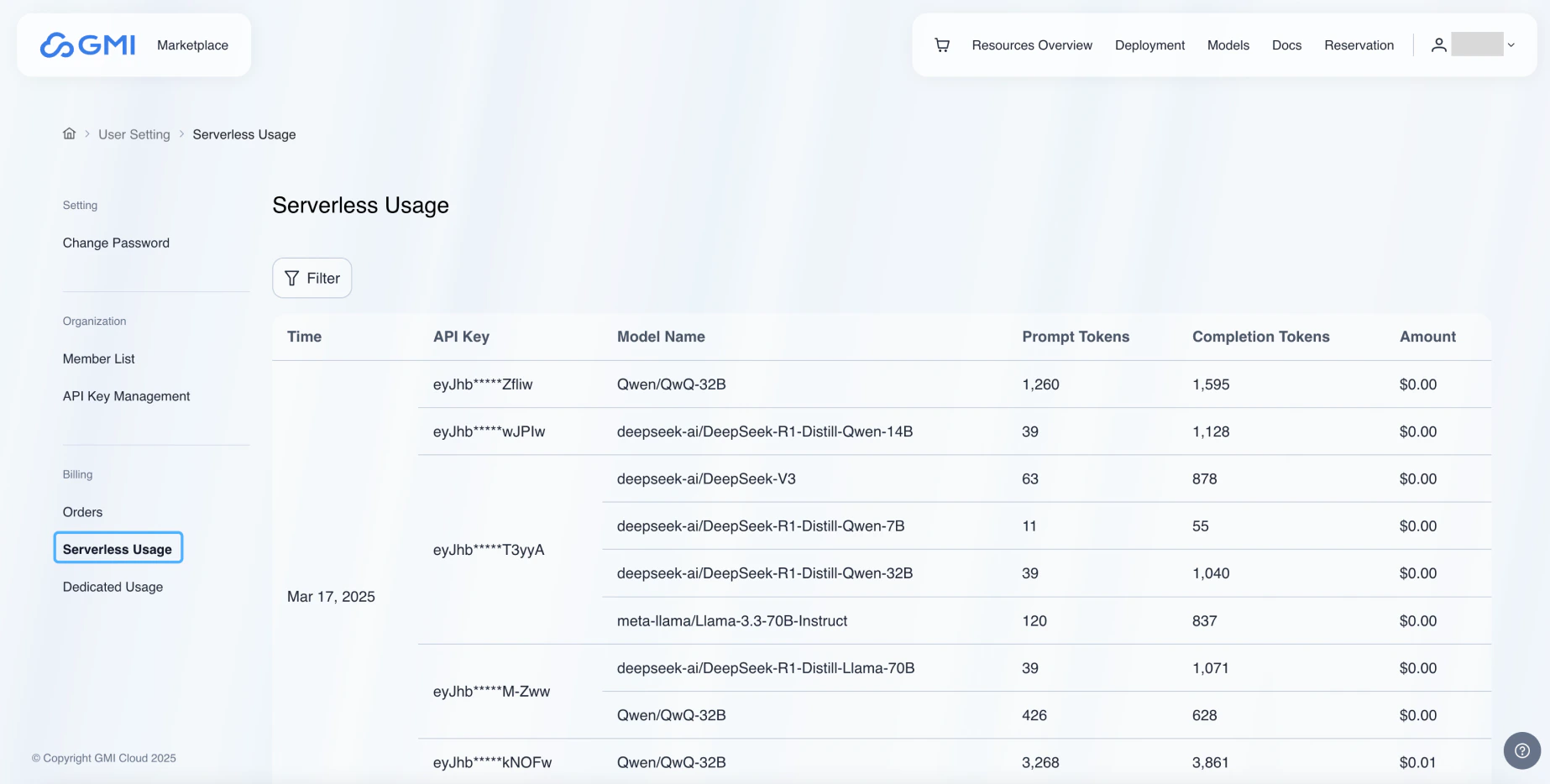
Task: Open Resources Overview in top navigation
Action: pyautogui.click(x=1032, y=45)
